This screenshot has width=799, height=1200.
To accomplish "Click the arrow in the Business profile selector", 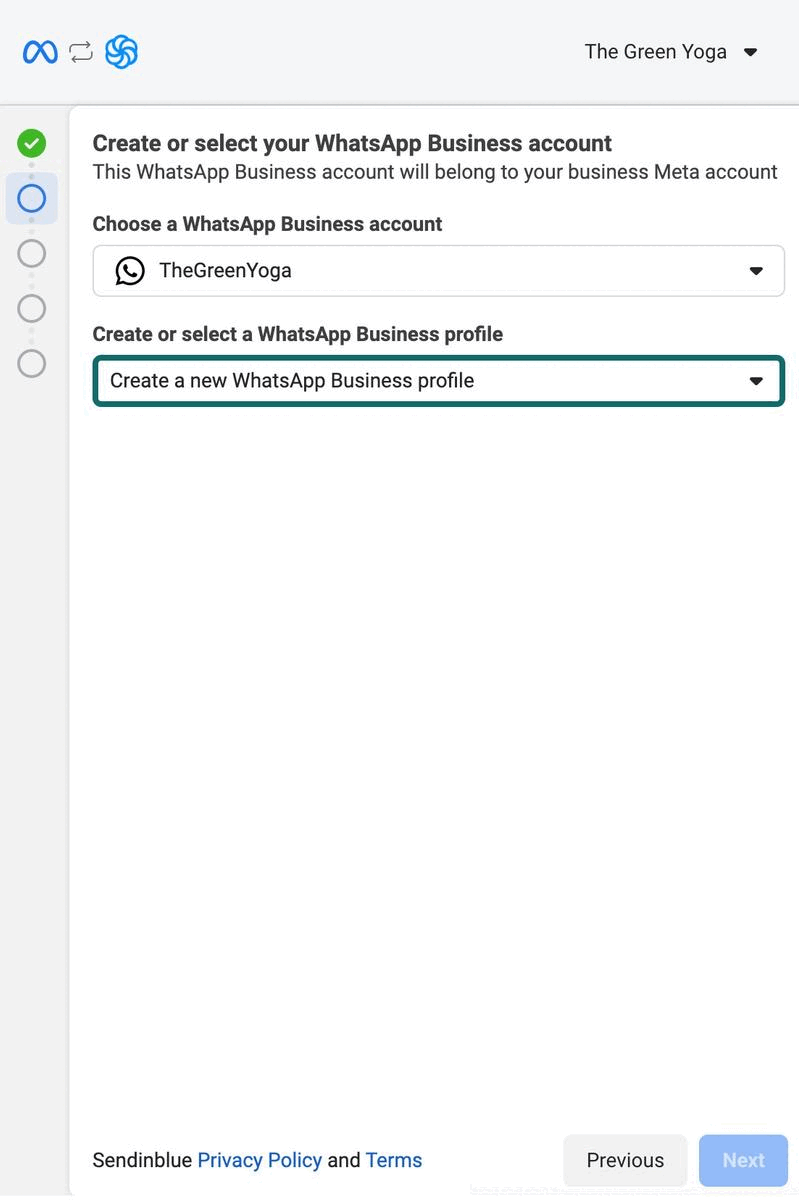I will tap(756, 381).
